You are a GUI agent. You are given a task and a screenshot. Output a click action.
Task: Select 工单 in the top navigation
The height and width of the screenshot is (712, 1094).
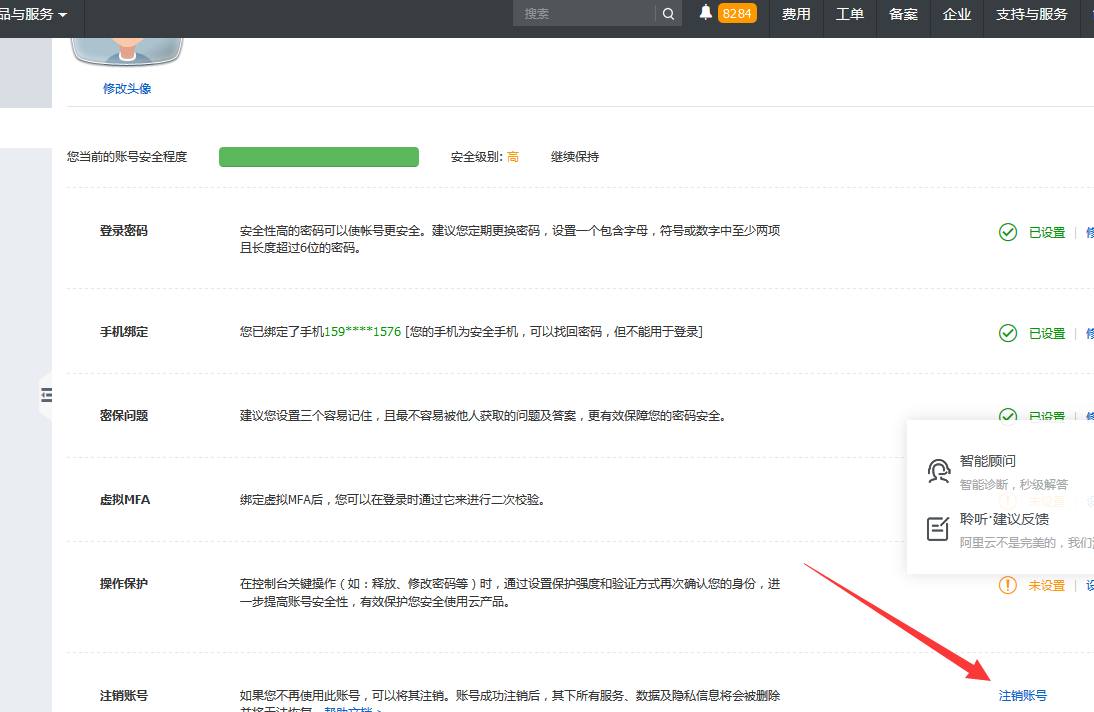coord(850,14)
